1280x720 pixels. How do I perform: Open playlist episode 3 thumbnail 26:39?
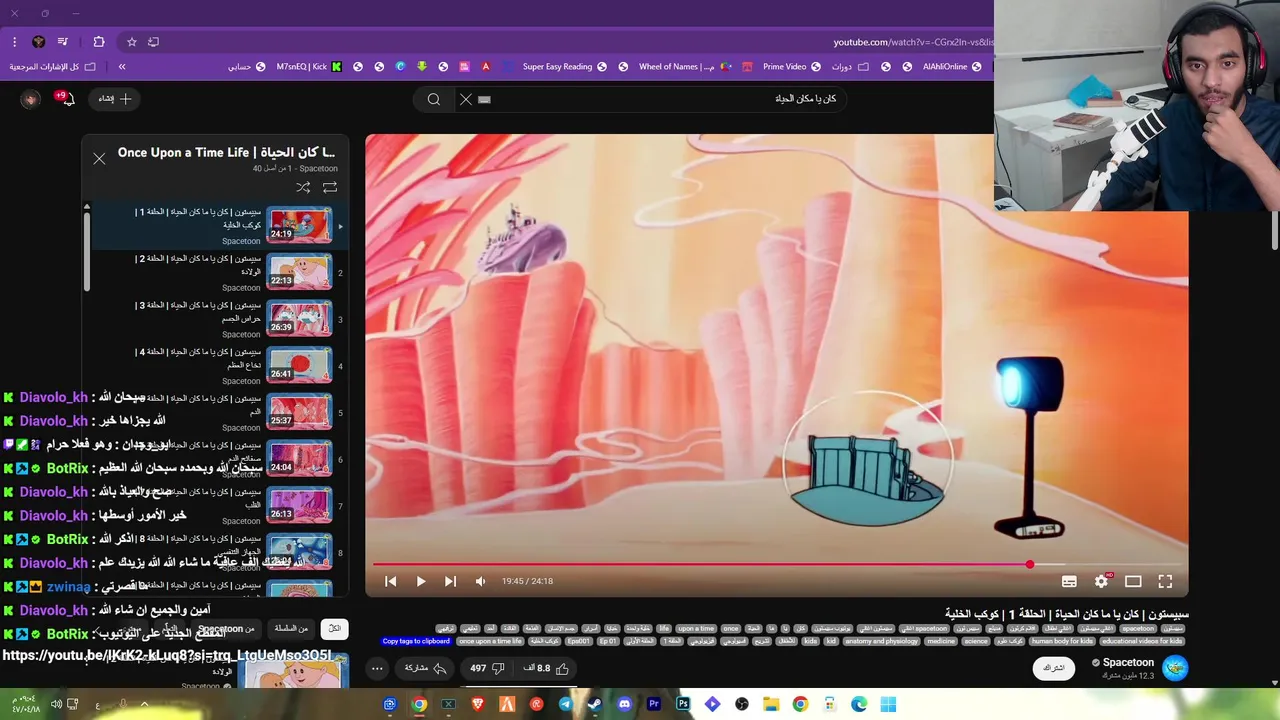tap(299, 319)
